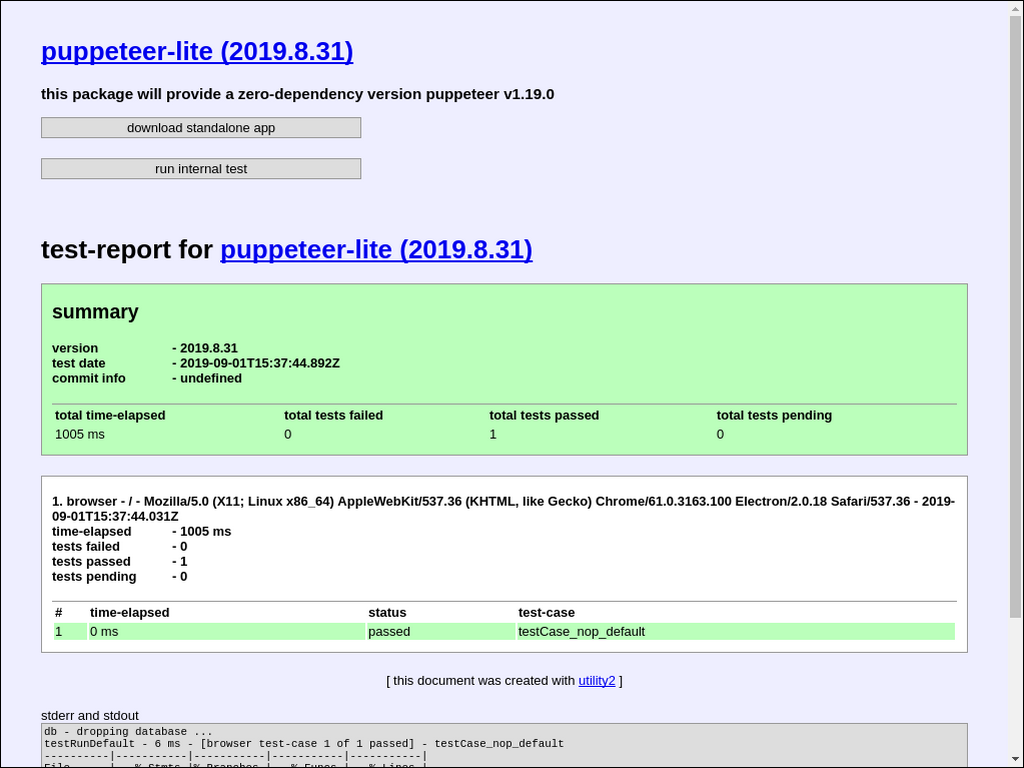Click the test-case column header
Screen dimensions: 1024x768
(547, 613)
